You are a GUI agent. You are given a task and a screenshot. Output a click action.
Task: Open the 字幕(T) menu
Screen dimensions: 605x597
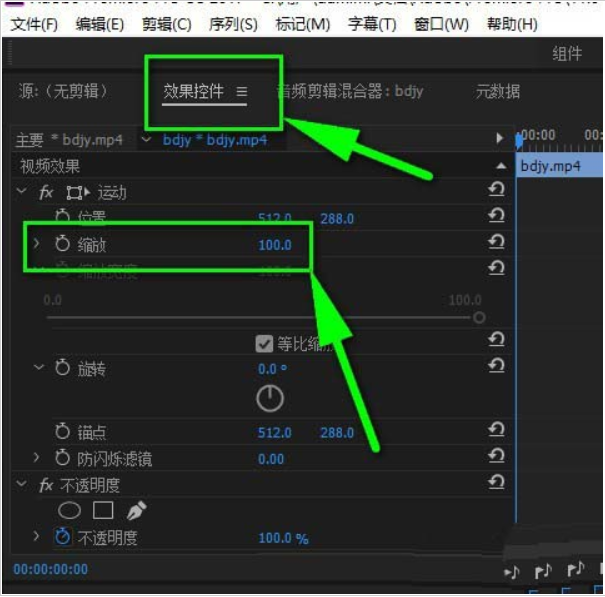pos(372,25)
